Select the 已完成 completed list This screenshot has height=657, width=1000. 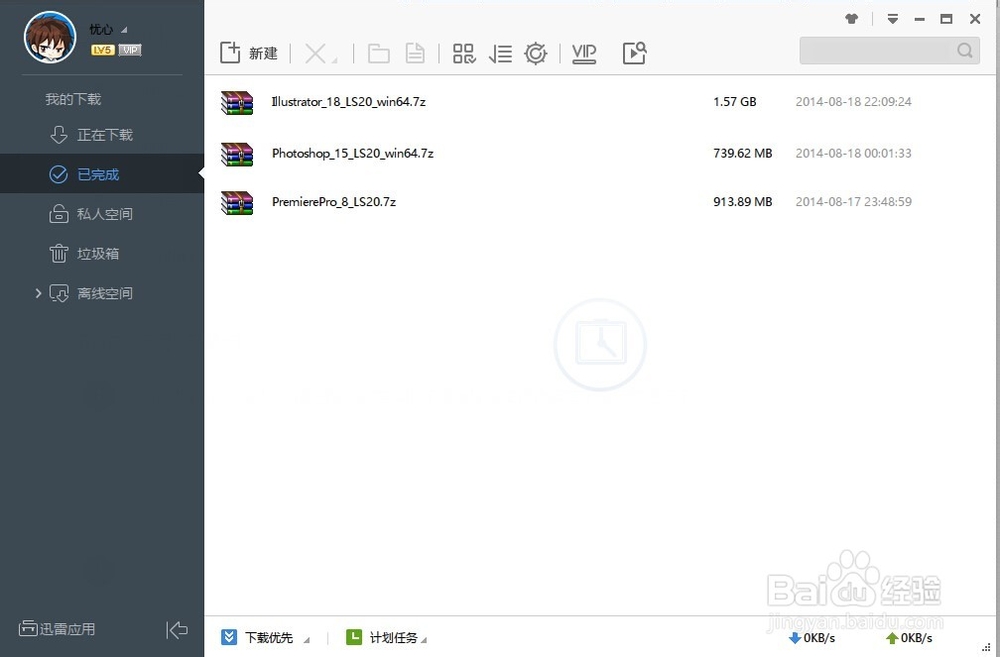point(102,174)
